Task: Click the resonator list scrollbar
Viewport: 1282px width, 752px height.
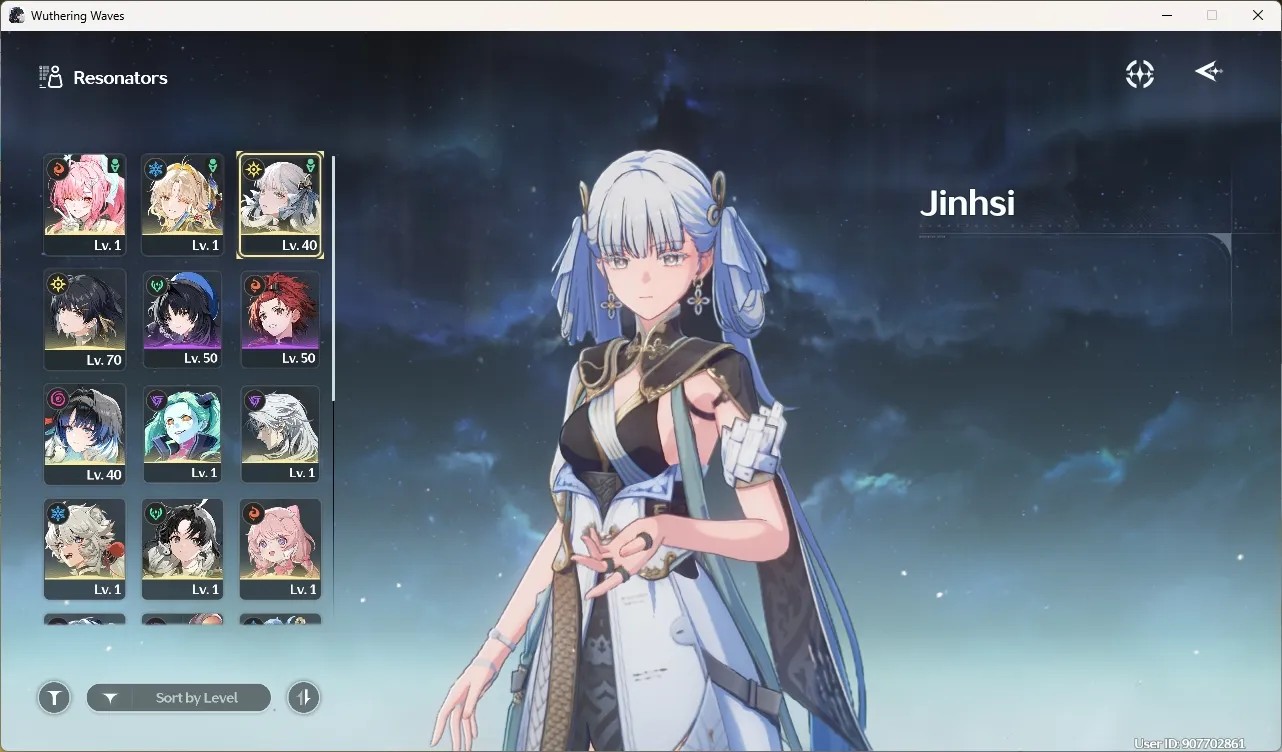Action: [333, 278]
